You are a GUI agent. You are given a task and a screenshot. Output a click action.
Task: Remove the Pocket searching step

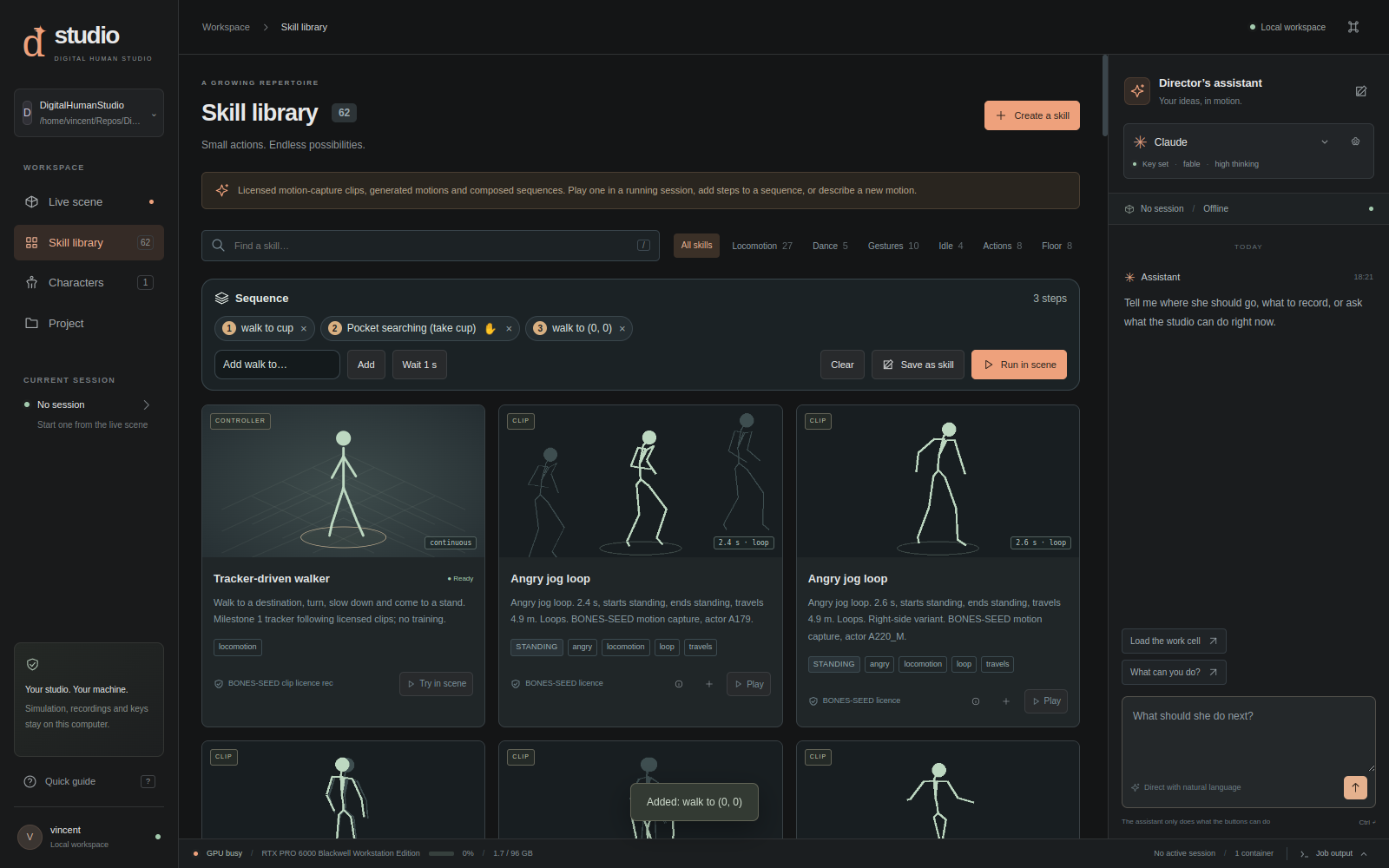coord(509,329)
